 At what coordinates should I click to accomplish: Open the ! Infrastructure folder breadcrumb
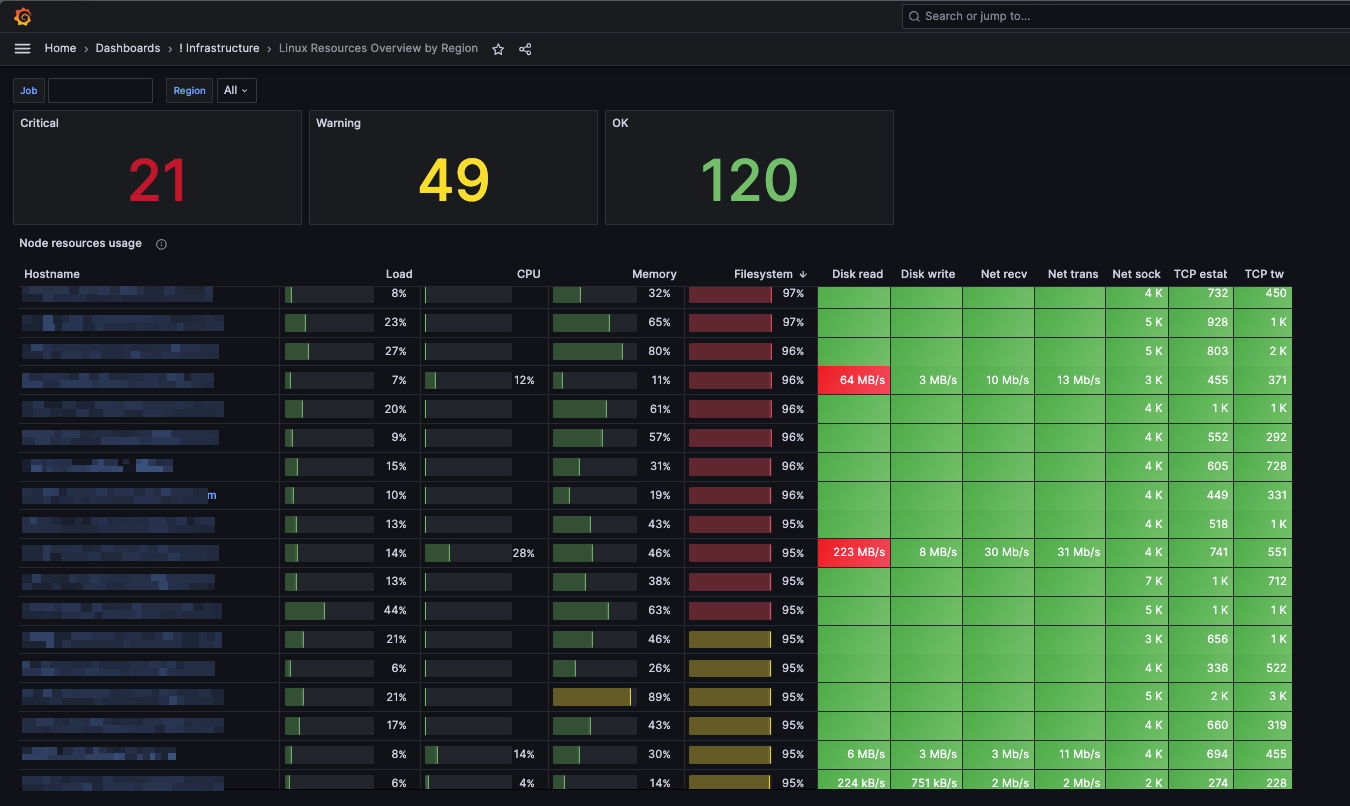pyautogui.click(x=219, y=48)
